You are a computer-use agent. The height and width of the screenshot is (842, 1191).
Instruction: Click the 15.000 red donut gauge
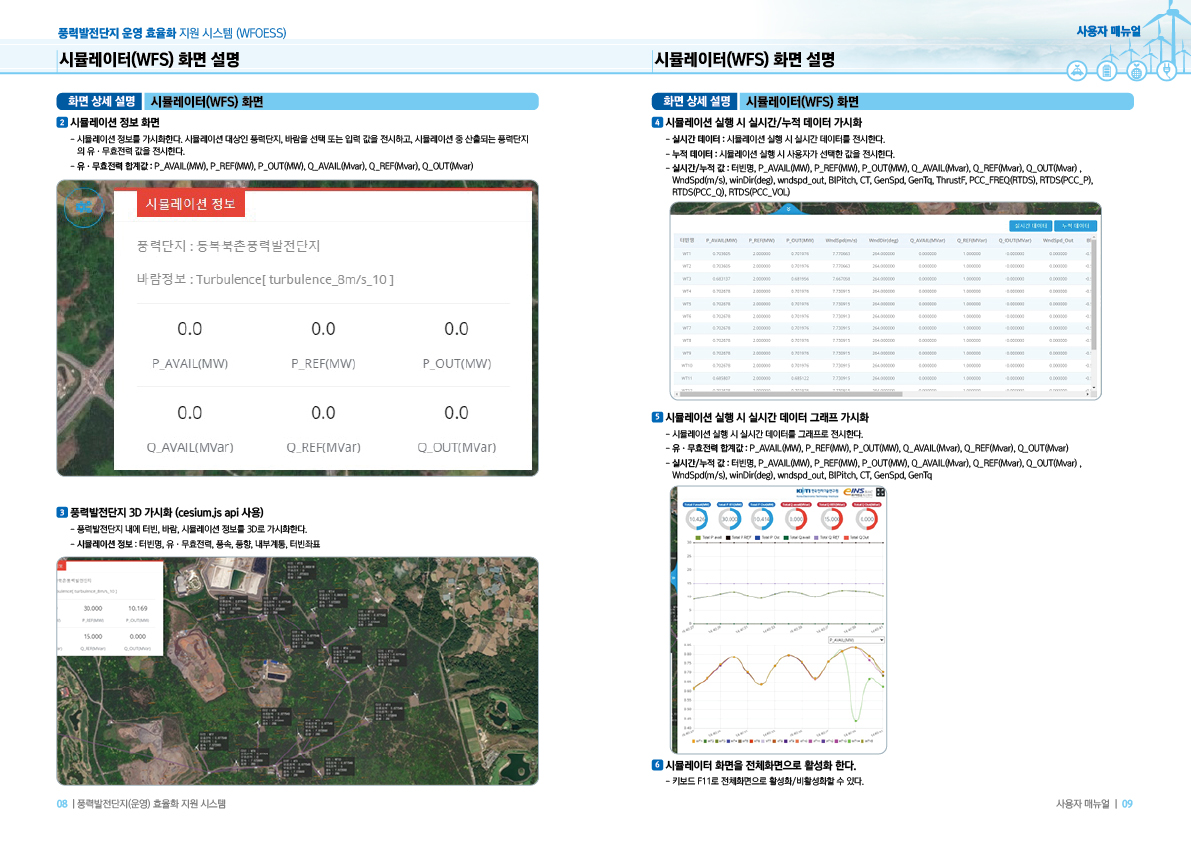(832, 519)
